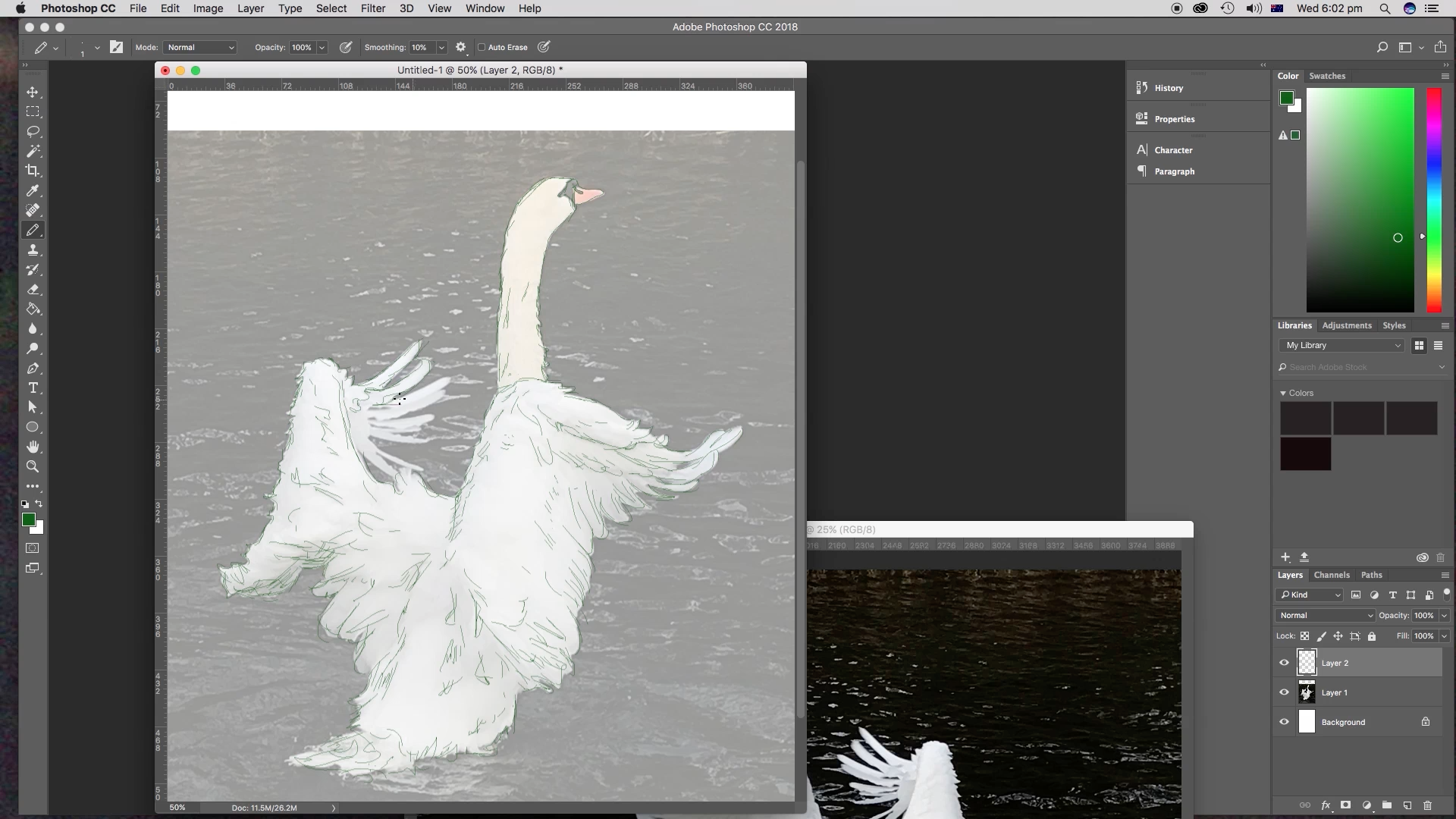Image resolution: width=1456 pixels, height=819 pixels.
Task: Click the delete layer trash icon
Action: (1427, 805)
